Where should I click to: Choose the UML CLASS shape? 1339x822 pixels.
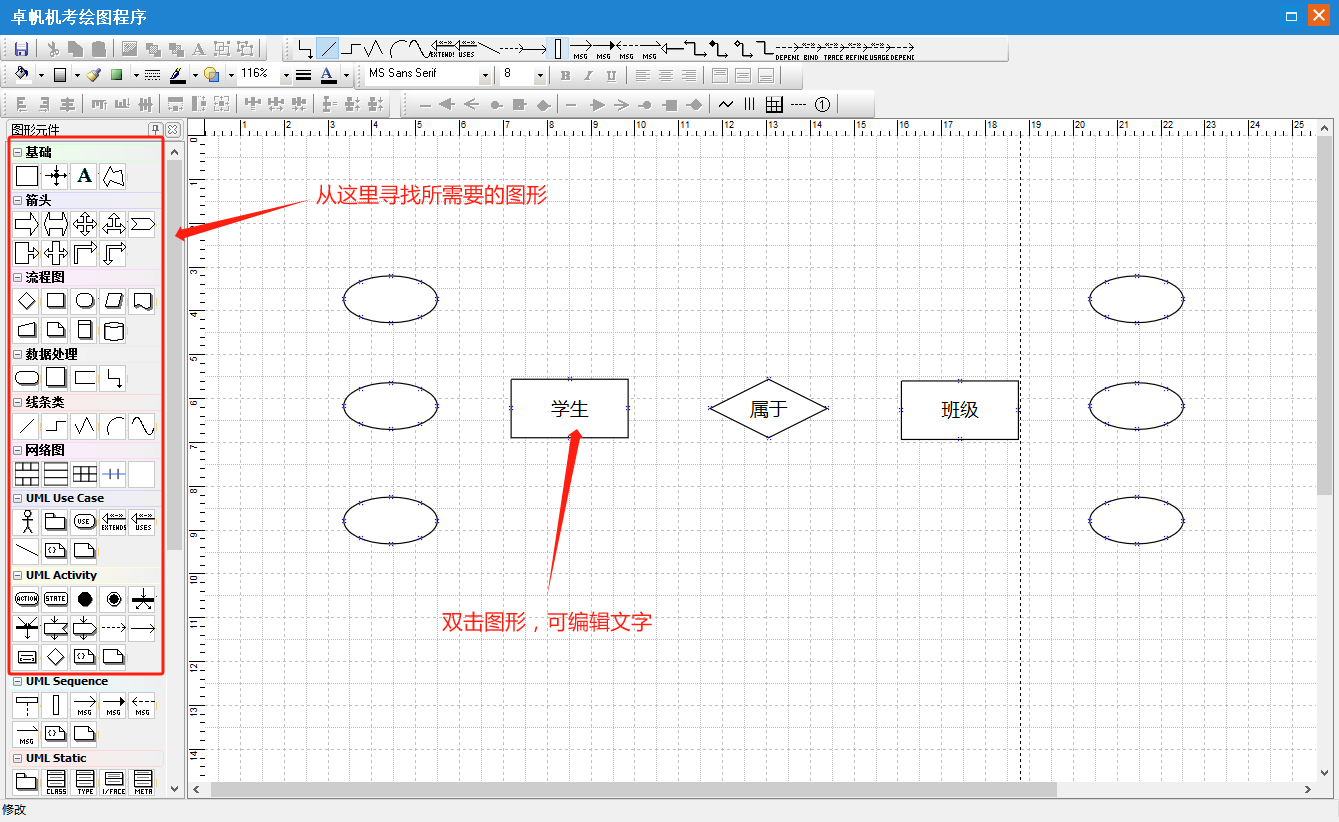(56, 780)
